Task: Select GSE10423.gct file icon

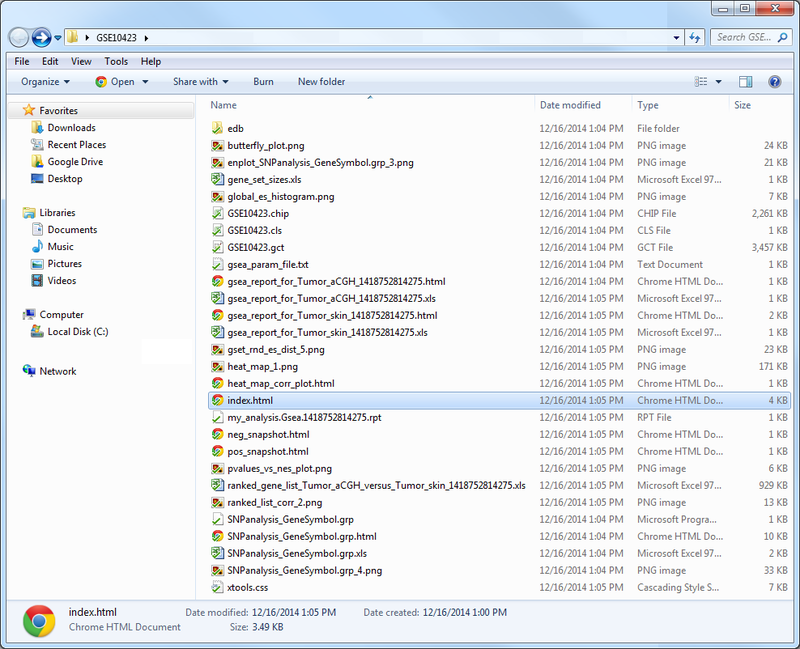Action: click(x=217, y=247)
